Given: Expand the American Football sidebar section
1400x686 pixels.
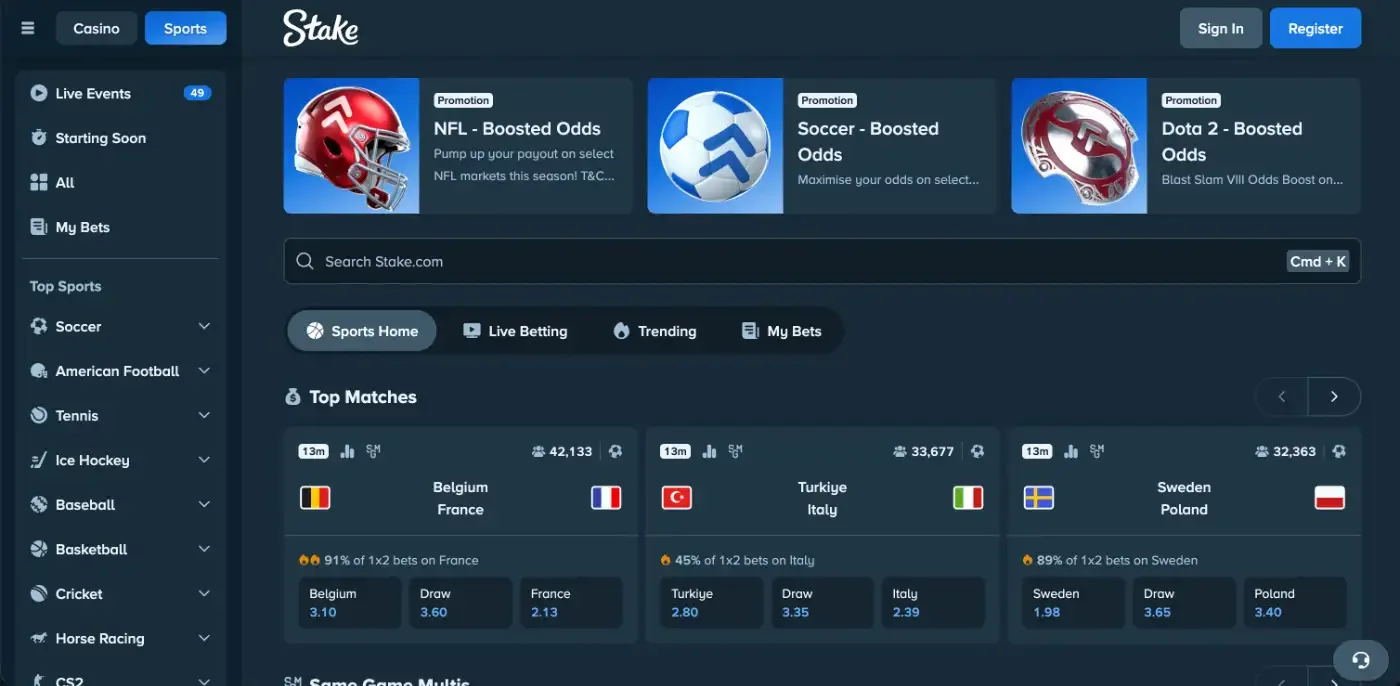Looking at the screenshot, I should click(x=204, y=371).
